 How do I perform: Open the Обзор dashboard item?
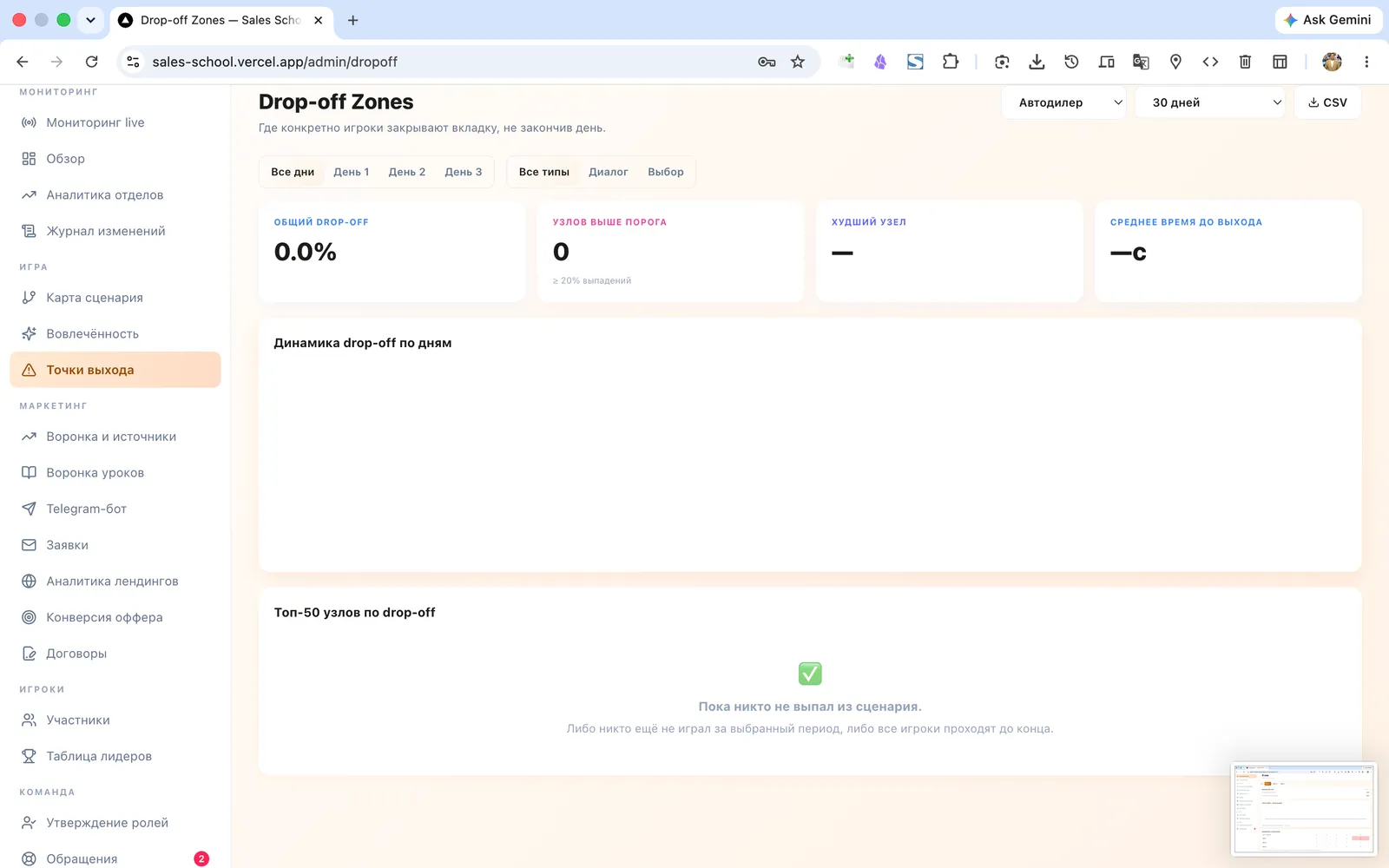tap(115, 159)
